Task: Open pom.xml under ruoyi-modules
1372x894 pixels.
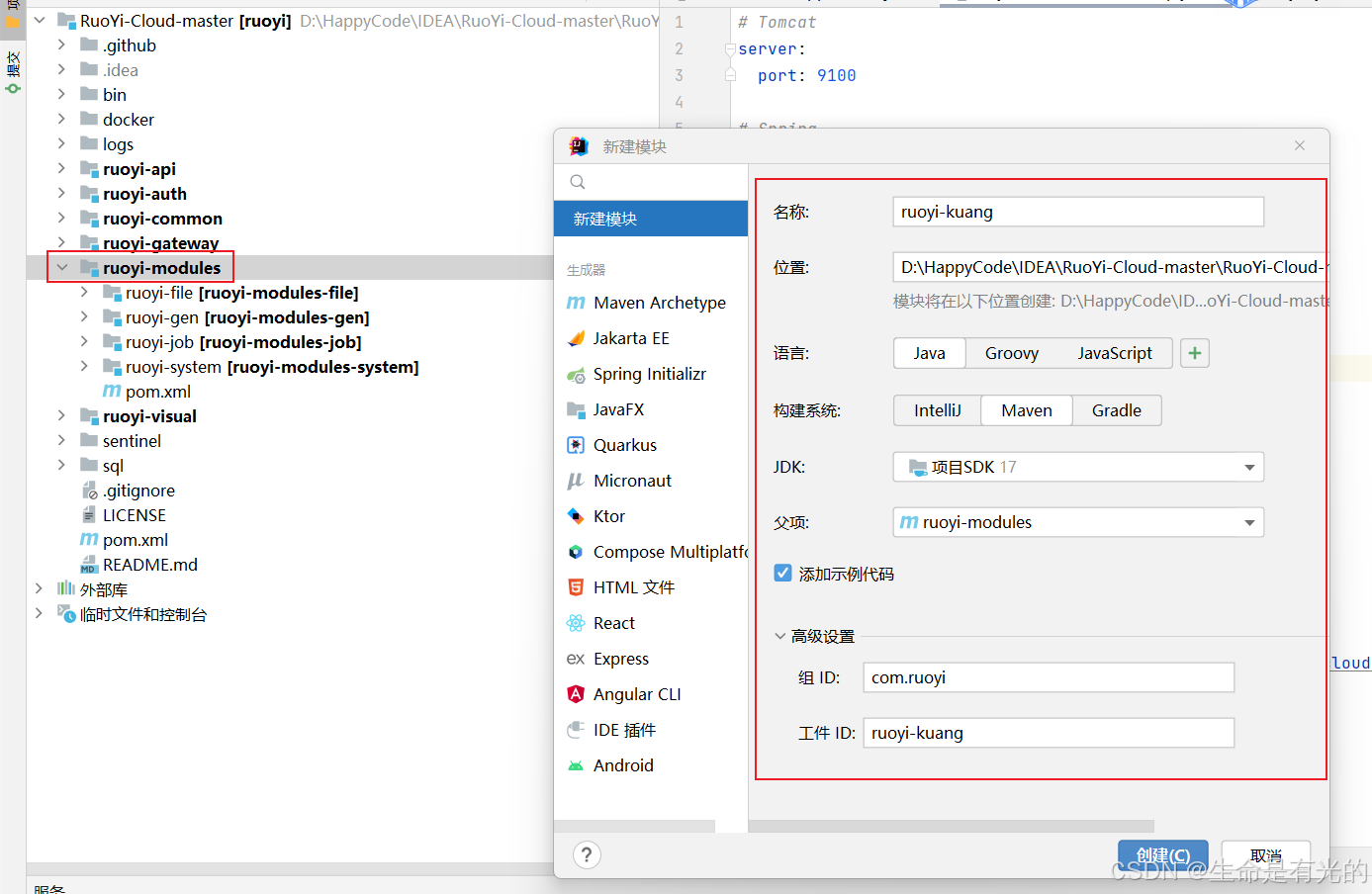Action: coord(147,392)
